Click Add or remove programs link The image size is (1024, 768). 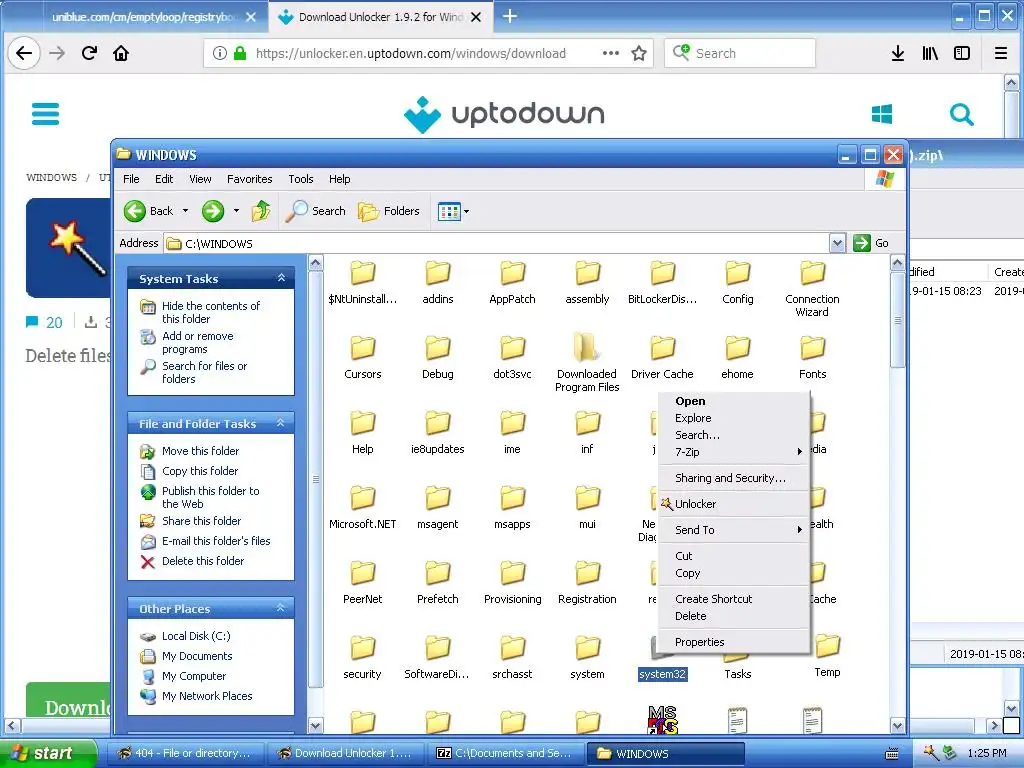[x=198, y=342]
